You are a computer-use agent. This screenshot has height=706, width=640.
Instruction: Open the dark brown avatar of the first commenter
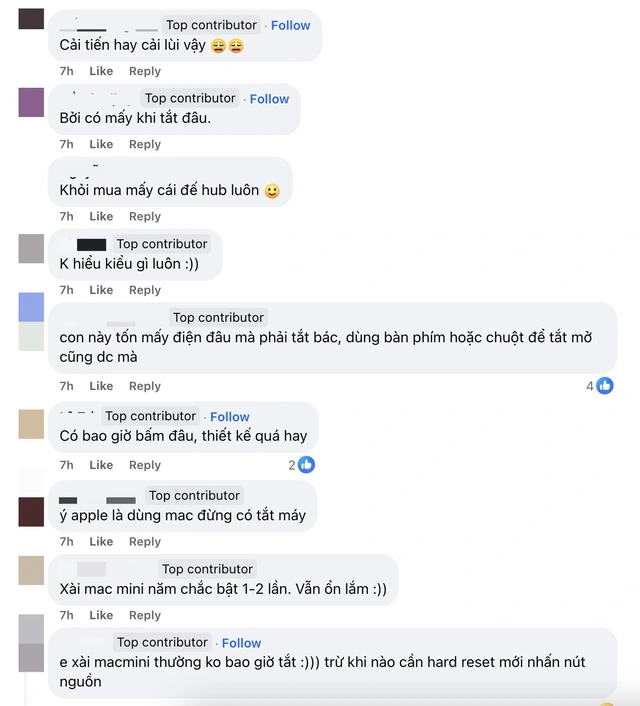tap(31, 18)
